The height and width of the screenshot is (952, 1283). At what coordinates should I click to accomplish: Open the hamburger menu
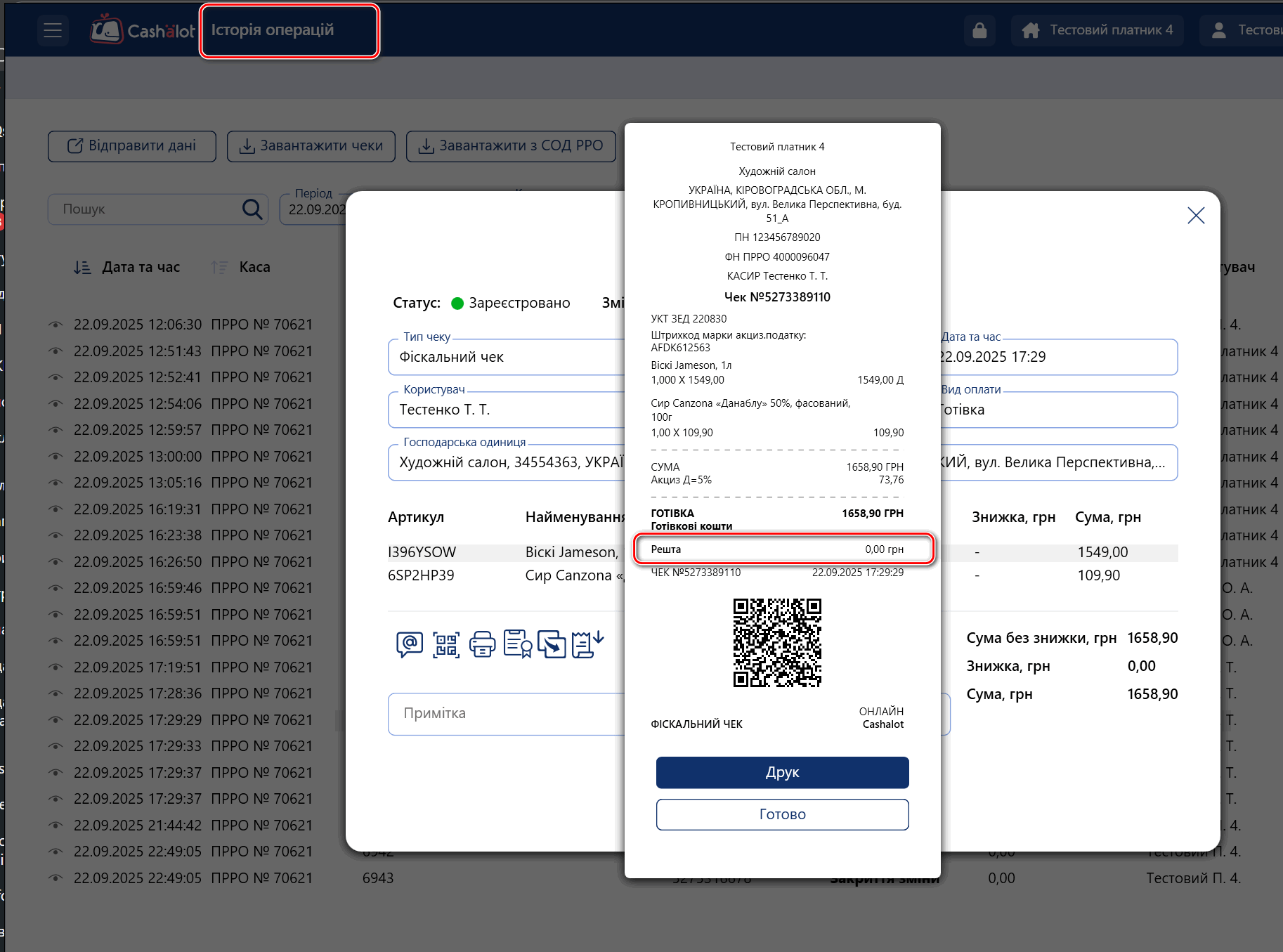coord(53,30)
